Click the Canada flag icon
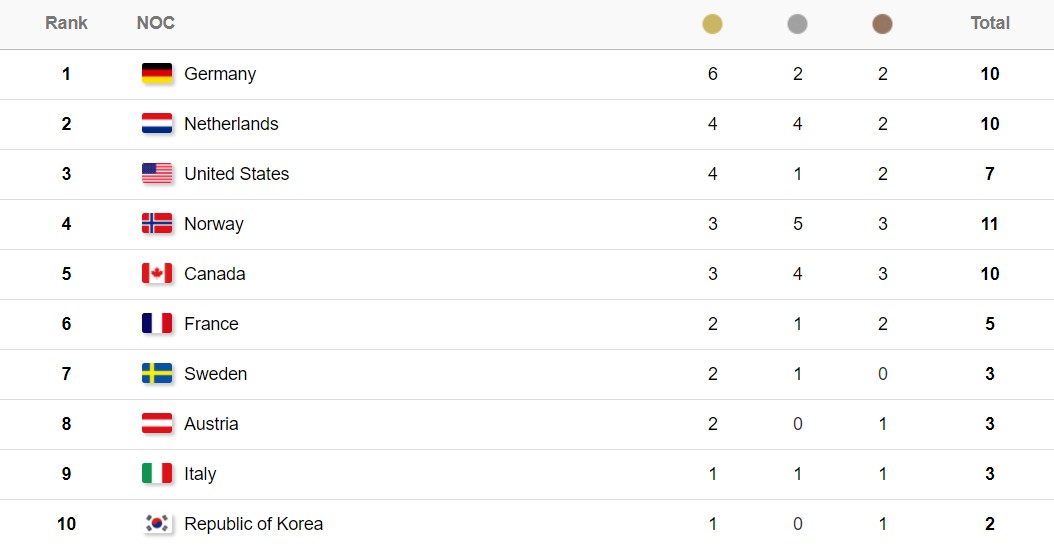The image size is (1054, 547). [157, 274]
